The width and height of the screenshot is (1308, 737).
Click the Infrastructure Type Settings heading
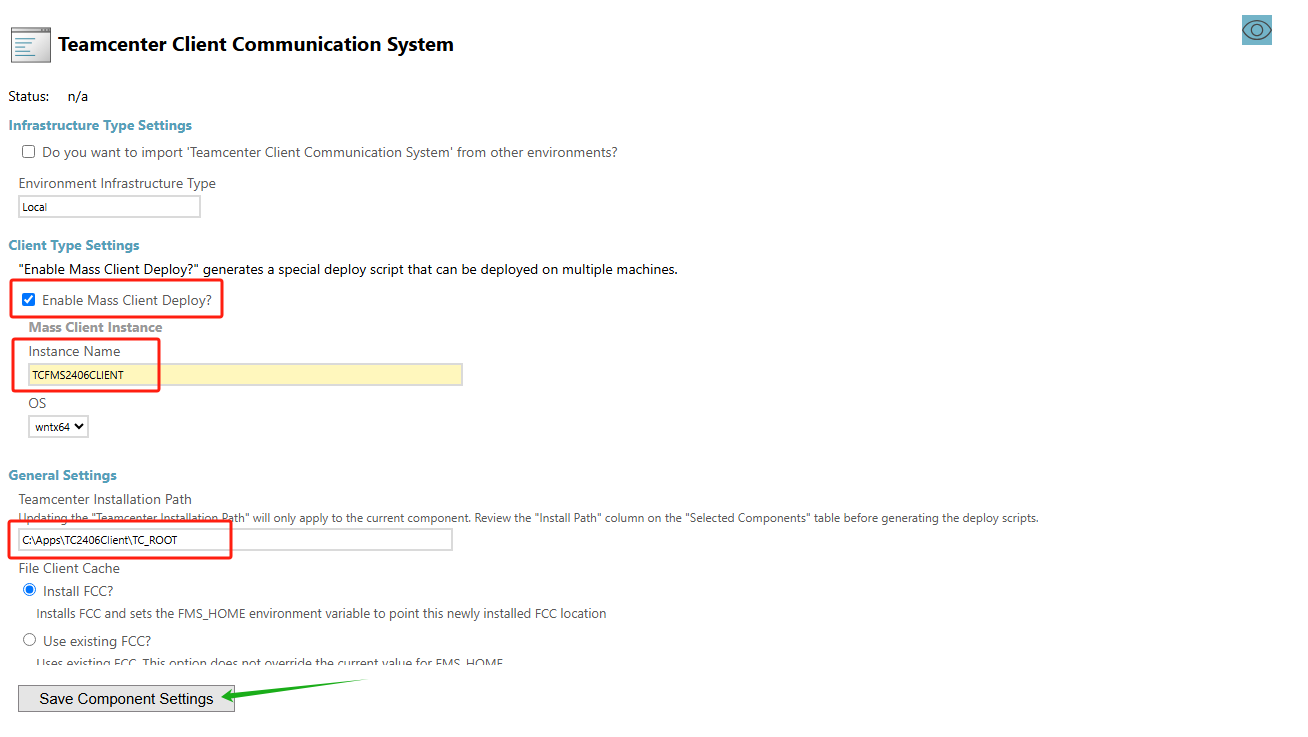[100, 126]
